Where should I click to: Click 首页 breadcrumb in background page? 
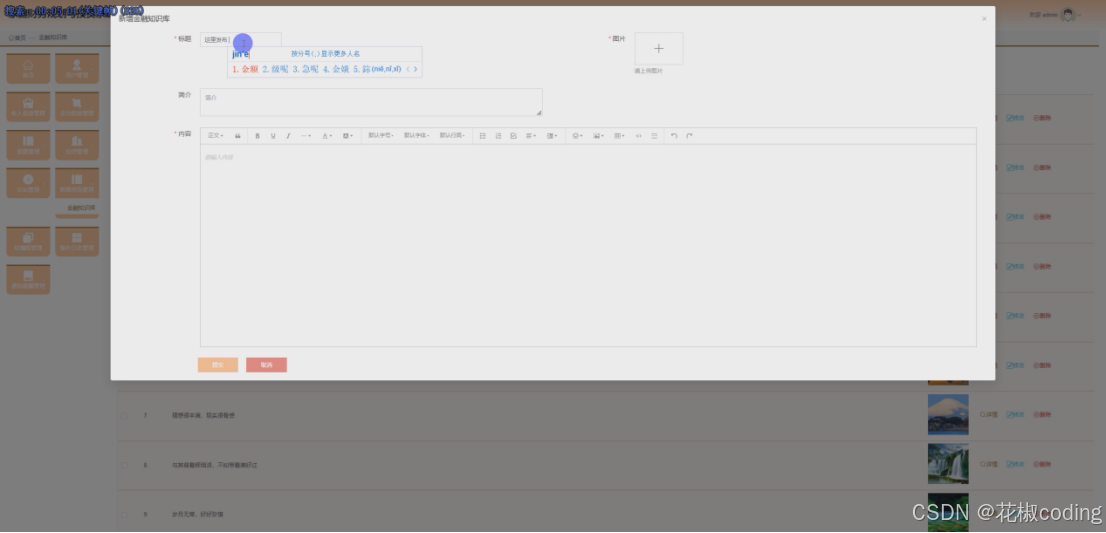pyautogui.click(x=17, y=37)
